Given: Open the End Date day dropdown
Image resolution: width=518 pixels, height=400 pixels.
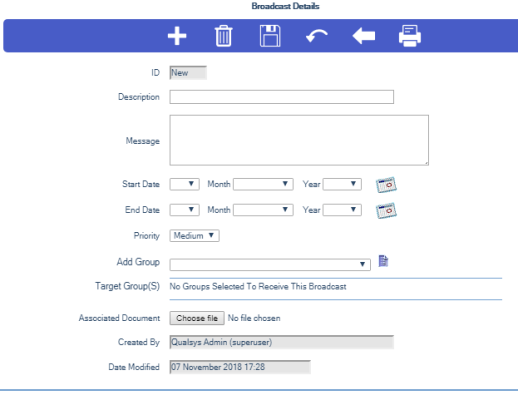Looking at the screenshot, I should (184, 210).
